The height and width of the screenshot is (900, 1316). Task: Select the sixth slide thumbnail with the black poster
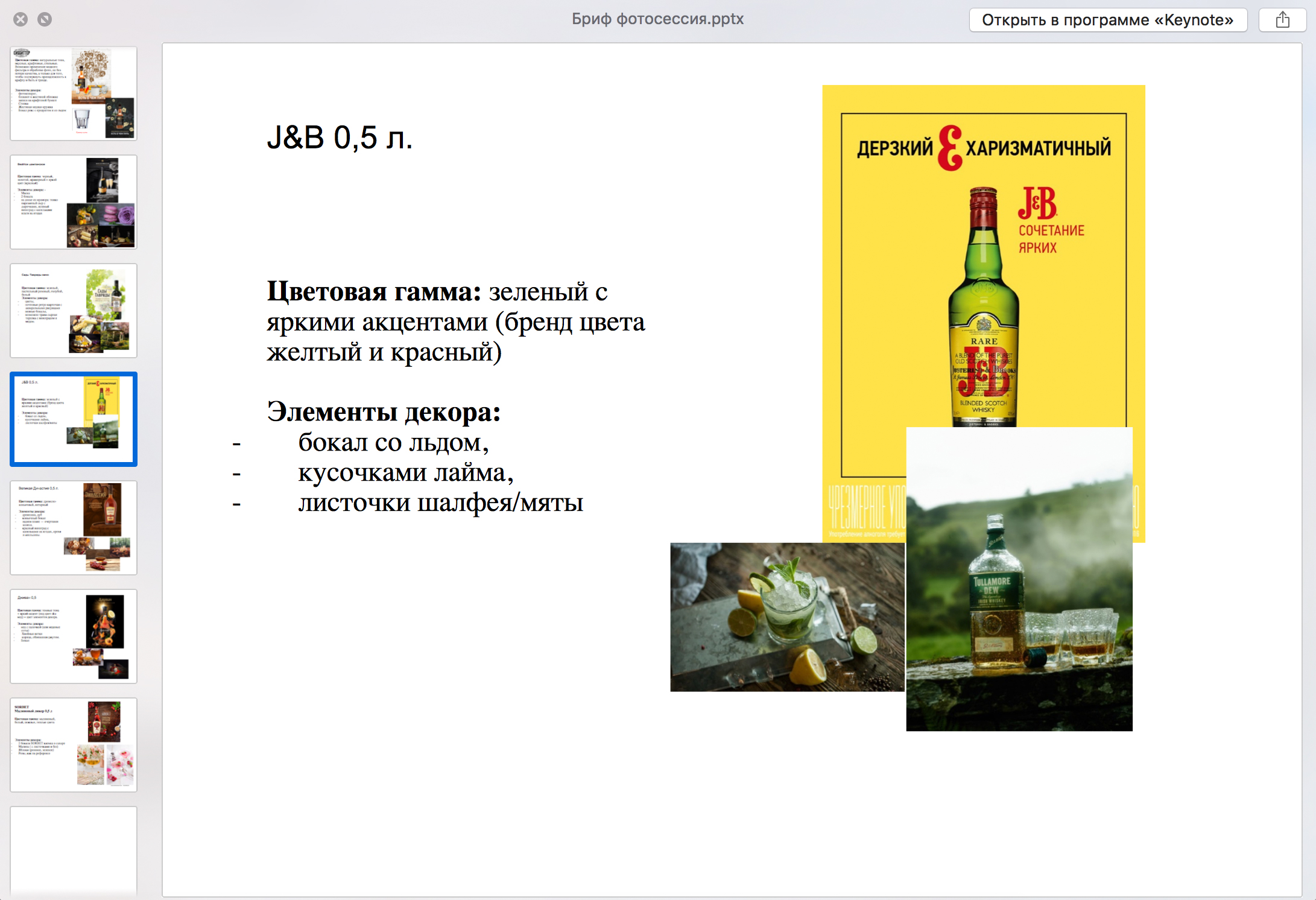[x=74, y=636]
